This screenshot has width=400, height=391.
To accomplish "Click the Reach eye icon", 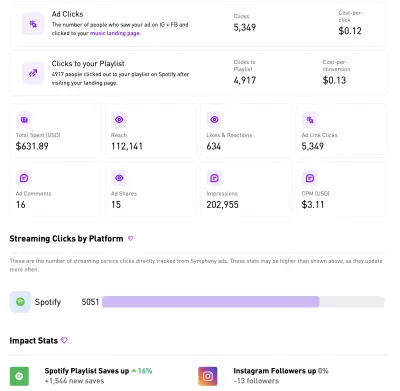I will point(119,120).
